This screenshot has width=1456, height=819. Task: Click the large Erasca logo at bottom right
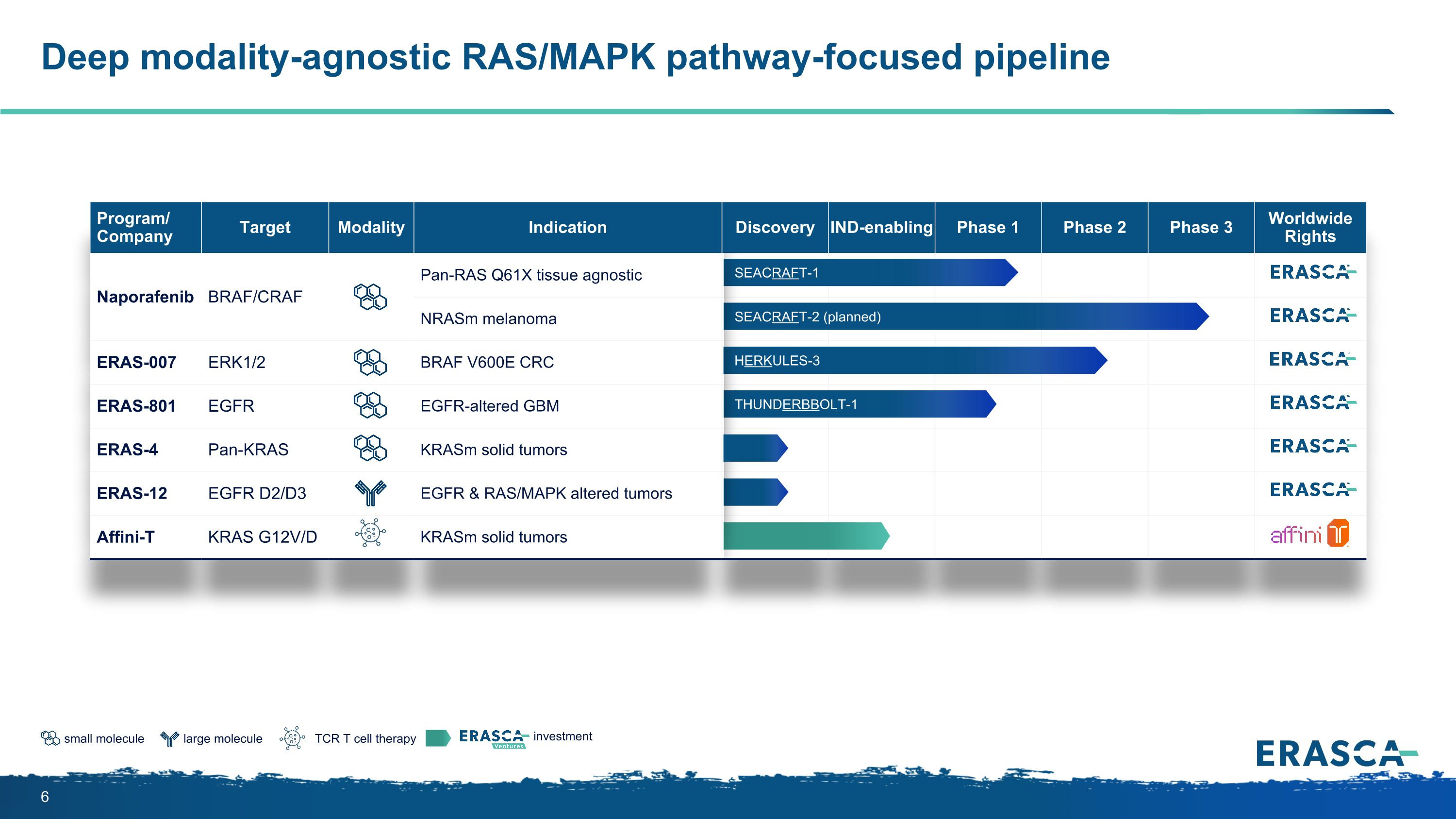[x=1337, y=753]
